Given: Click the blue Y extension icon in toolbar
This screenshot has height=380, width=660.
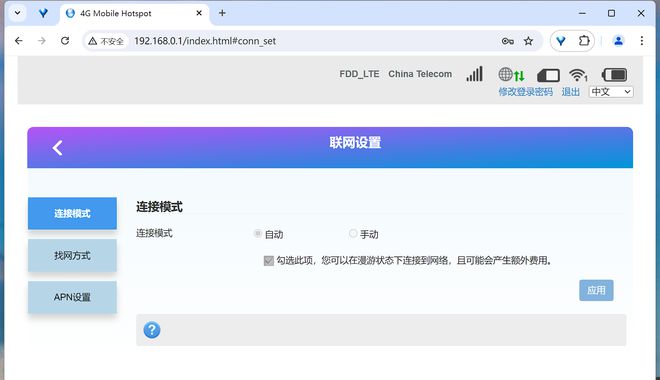Looking at the screenshot, I should pos(561,41).
